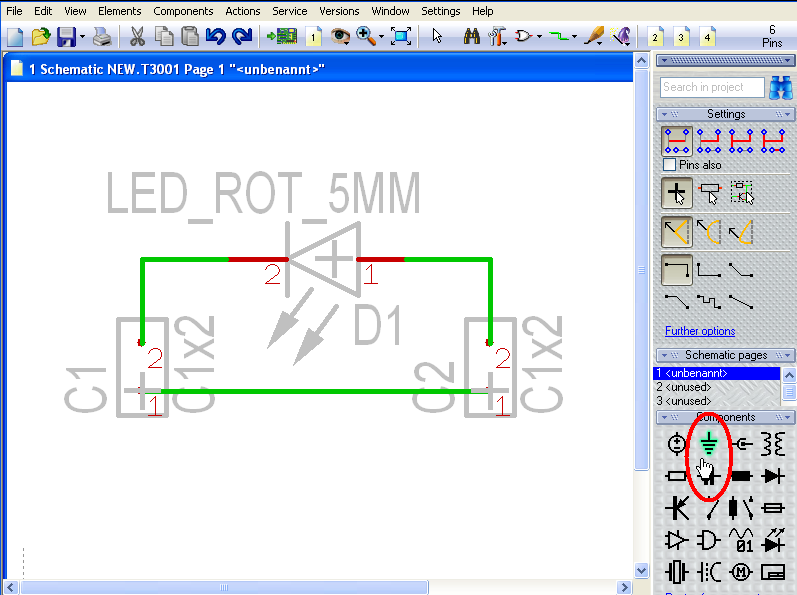Select the drawing pencil tool
The width and height of the screenshot is (797, 595).
point(594,37)
